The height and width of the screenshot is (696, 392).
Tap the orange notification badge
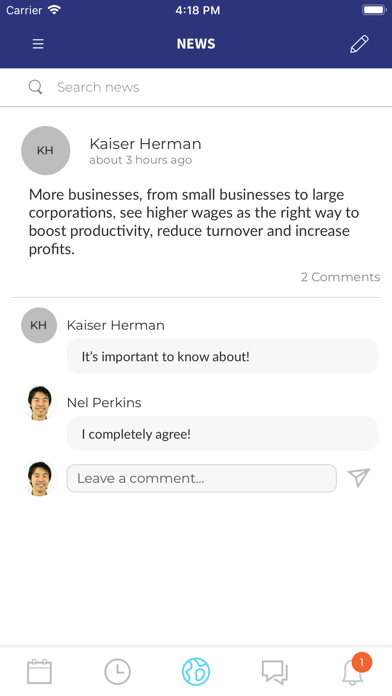coord(362,663)
